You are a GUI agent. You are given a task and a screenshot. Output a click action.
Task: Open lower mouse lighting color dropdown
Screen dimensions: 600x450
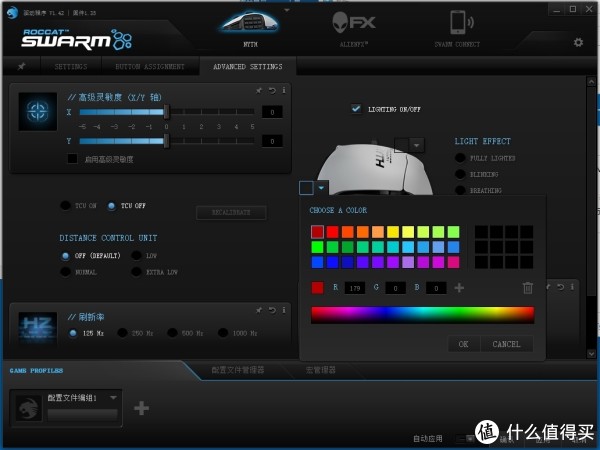click(321, 188)
